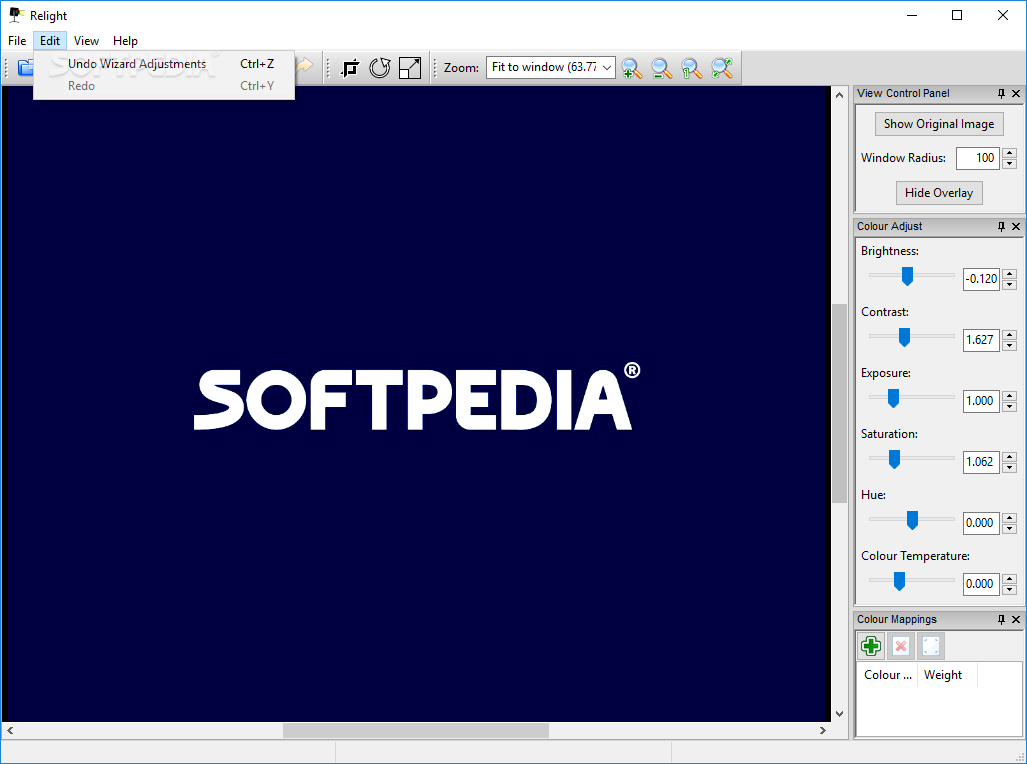Click the Resize image icon

[x=410, y=67]
